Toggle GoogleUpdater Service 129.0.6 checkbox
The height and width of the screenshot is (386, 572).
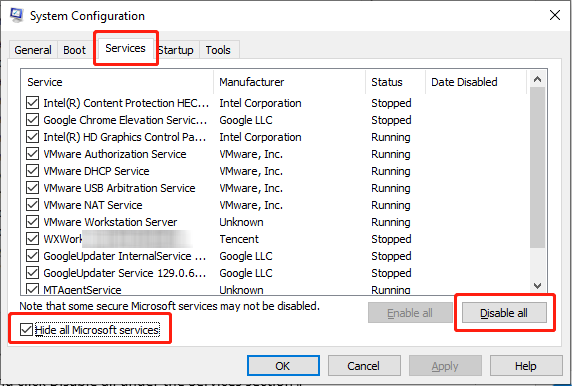(32, 273)
